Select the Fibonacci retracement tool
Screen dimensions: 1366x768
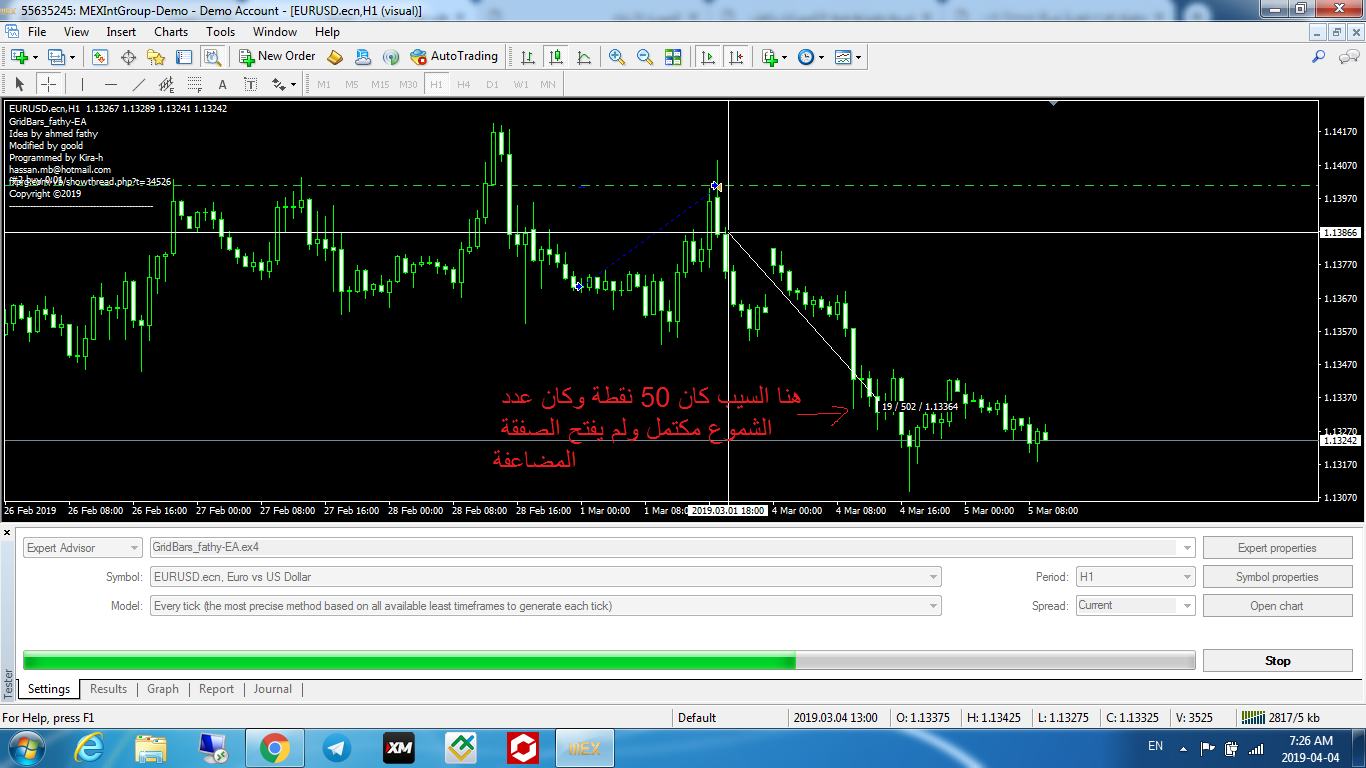tap(194, 85)
